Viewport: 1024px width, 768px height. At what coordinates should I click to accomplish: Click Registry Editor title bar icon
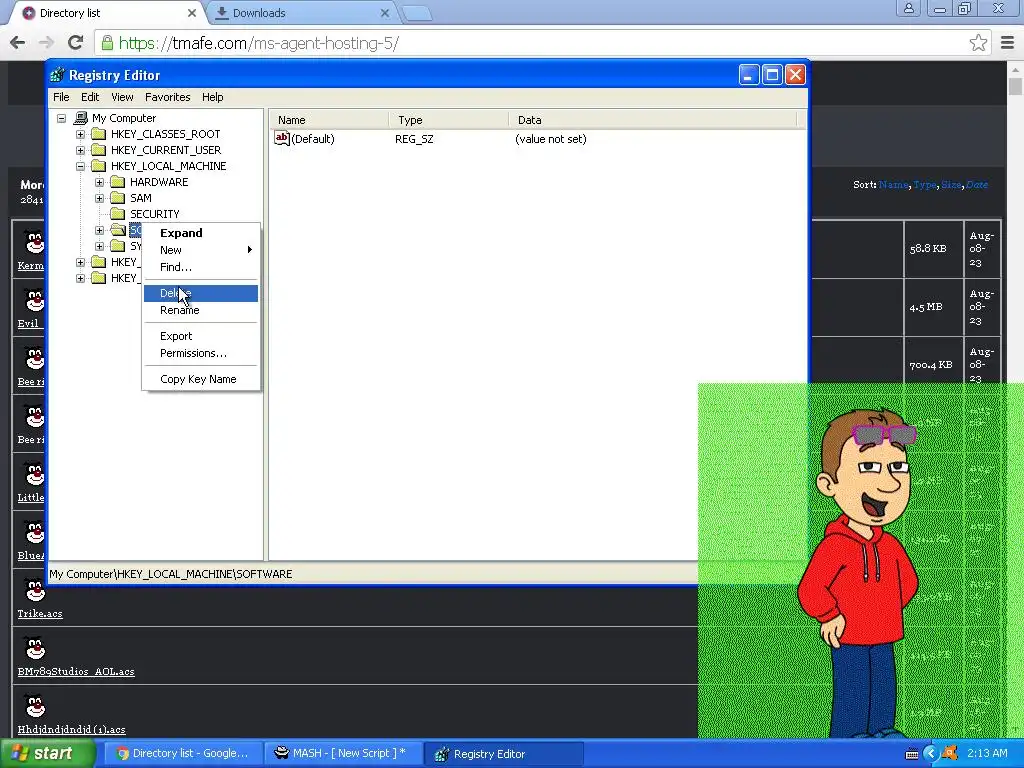(57, 75)
